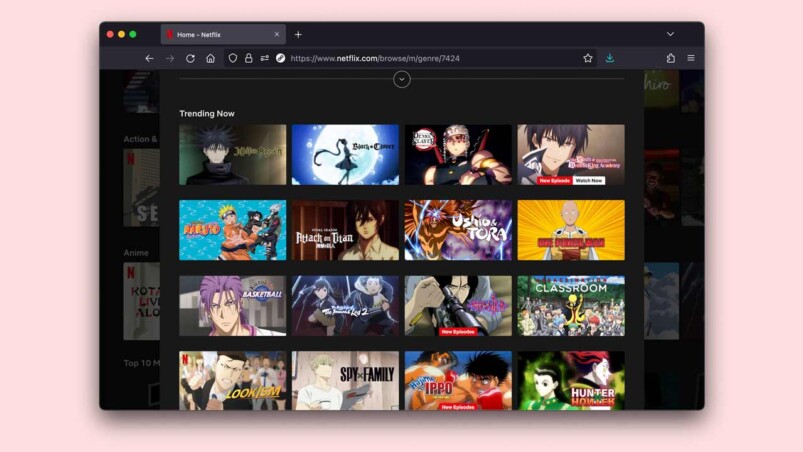803x452 pixels.
Task: Click the Trending Now heading
Action: tap(207, 114)
